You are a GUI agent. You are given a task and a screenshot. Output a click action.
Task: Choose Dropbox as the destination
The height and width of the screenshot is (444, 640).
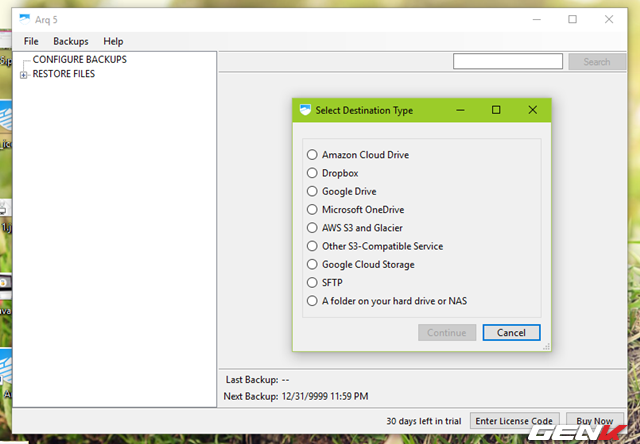point(313,173)
